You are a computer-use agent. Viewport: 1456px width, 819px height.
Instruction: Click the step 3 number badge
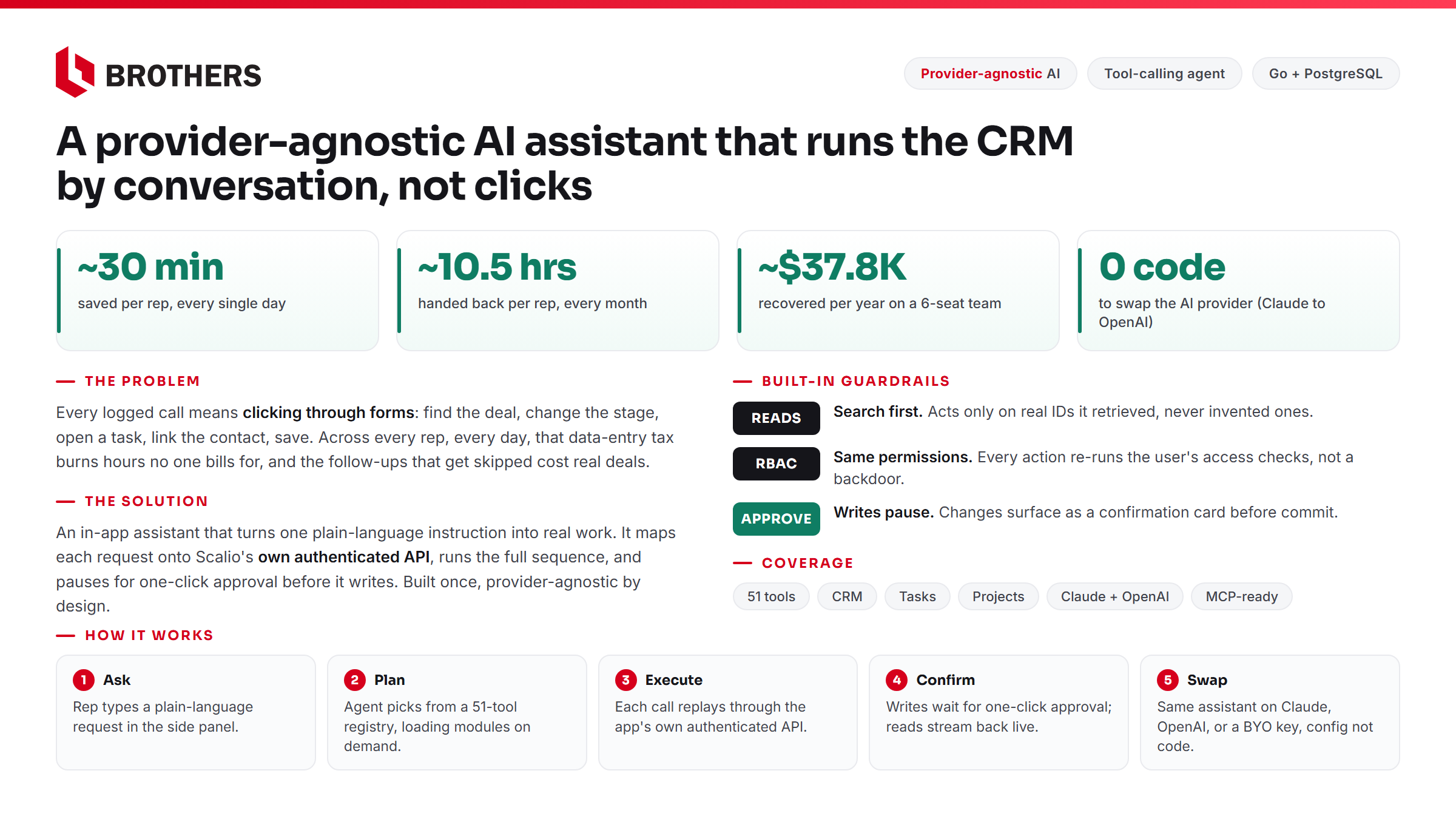(625, 680)
